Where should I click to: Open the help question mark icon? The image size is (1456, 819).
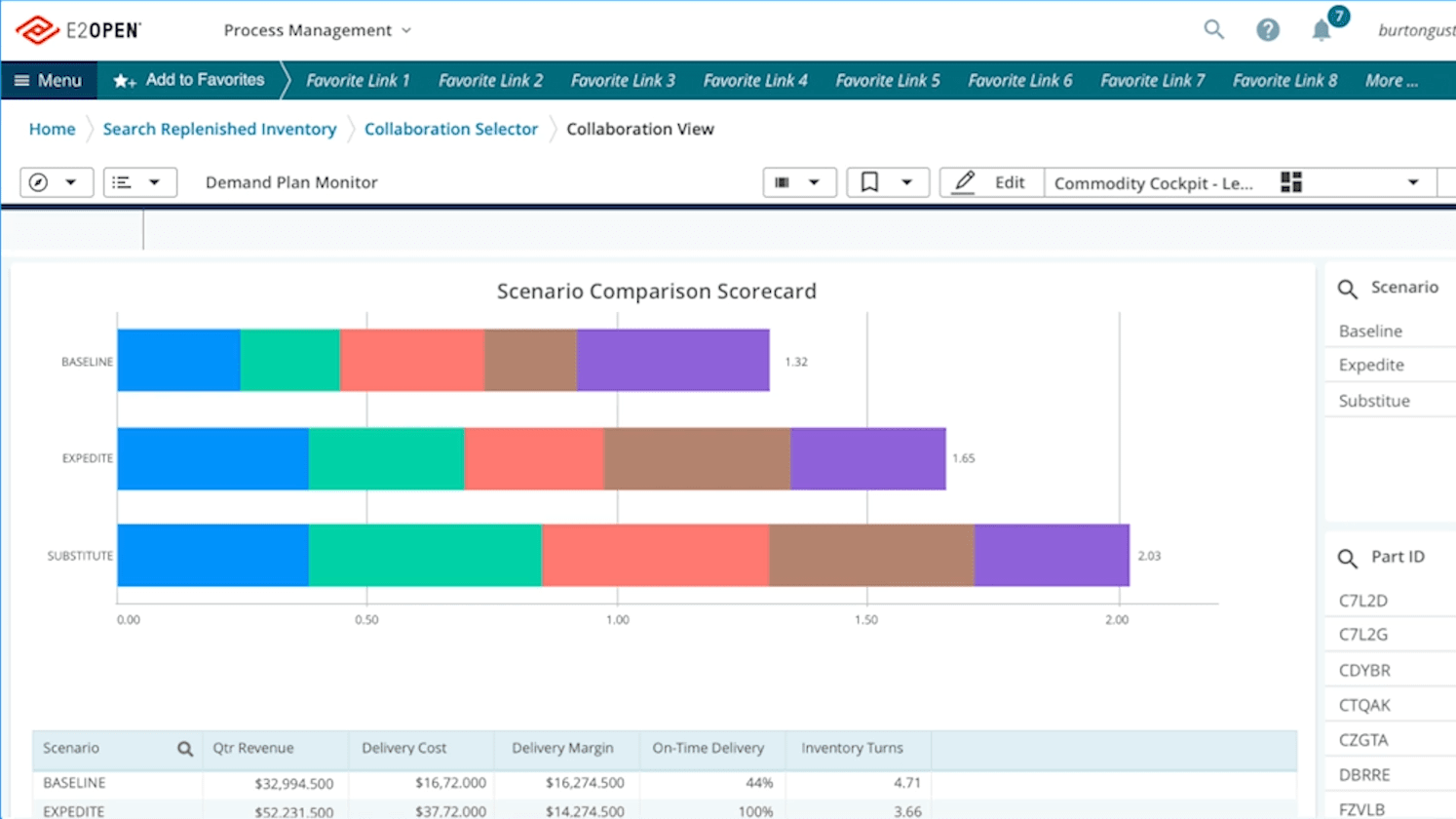click(1267, 30)
